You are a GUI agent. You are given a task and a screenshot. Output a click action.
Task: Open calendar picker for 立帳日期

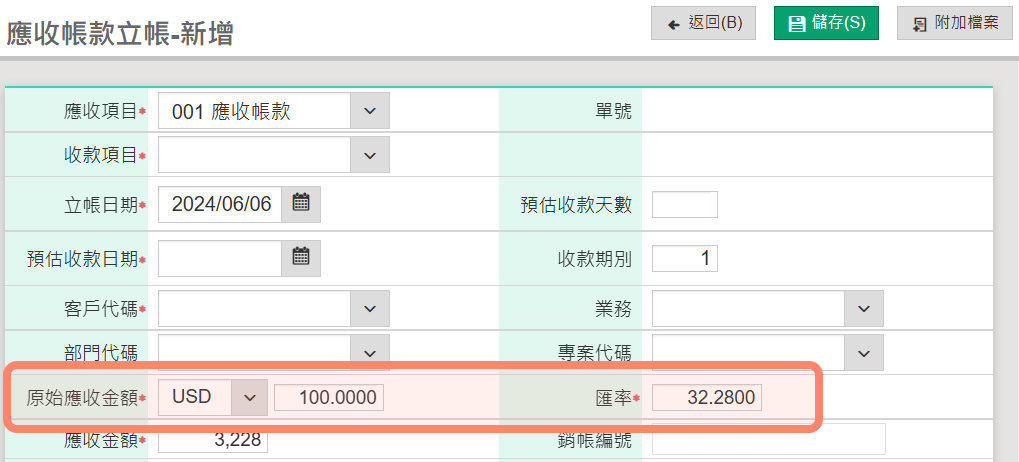[x=301, y=204]
